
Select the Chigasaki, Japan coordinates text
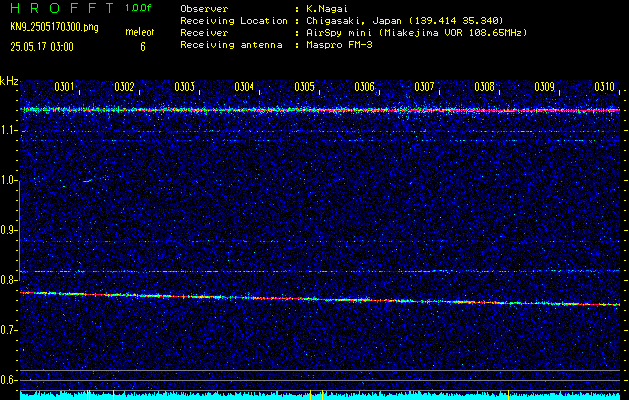(x=405, y=21)
